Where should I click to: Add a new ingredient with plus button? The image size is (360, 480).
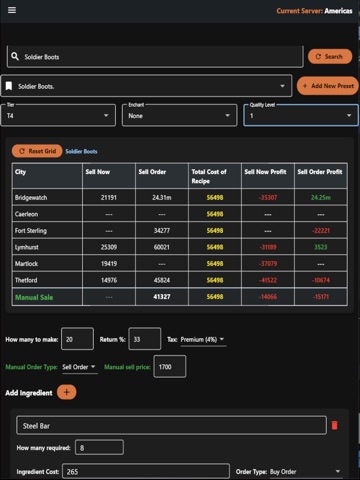[x=66, y=392]
